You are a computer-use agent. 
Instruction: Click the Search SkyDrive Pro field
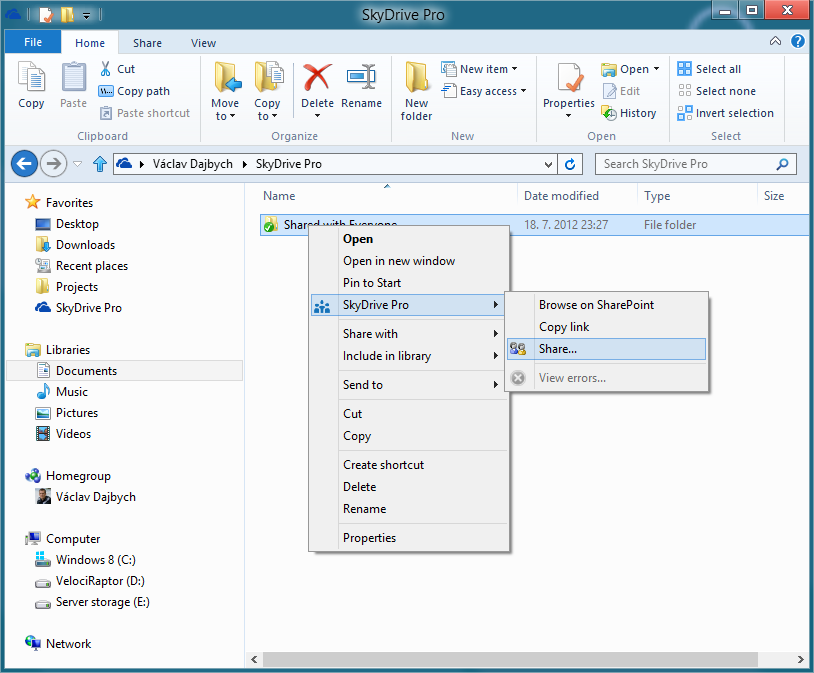tap(696, 164)
